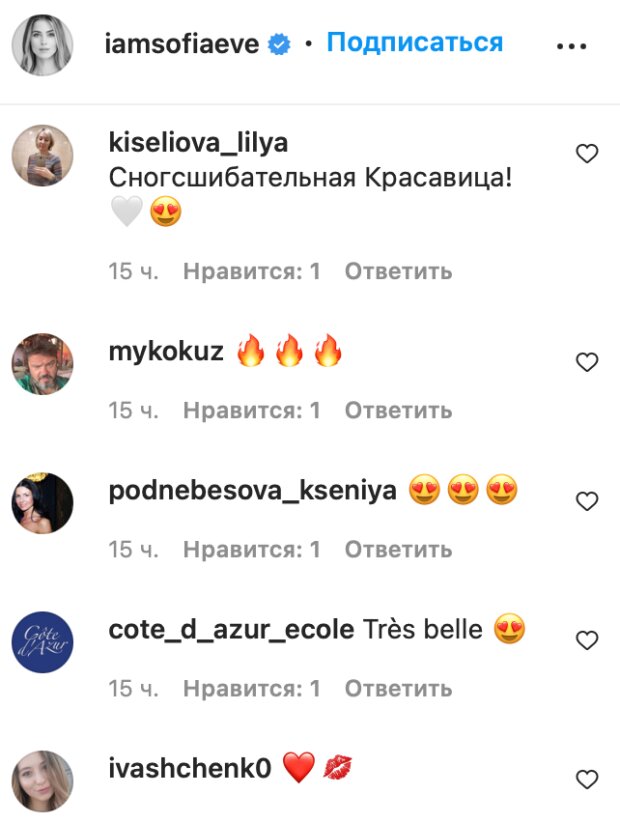Screen dimensions: 620x823
Task: View likes on kiseliova_lilya's comment
Action: 251,271
